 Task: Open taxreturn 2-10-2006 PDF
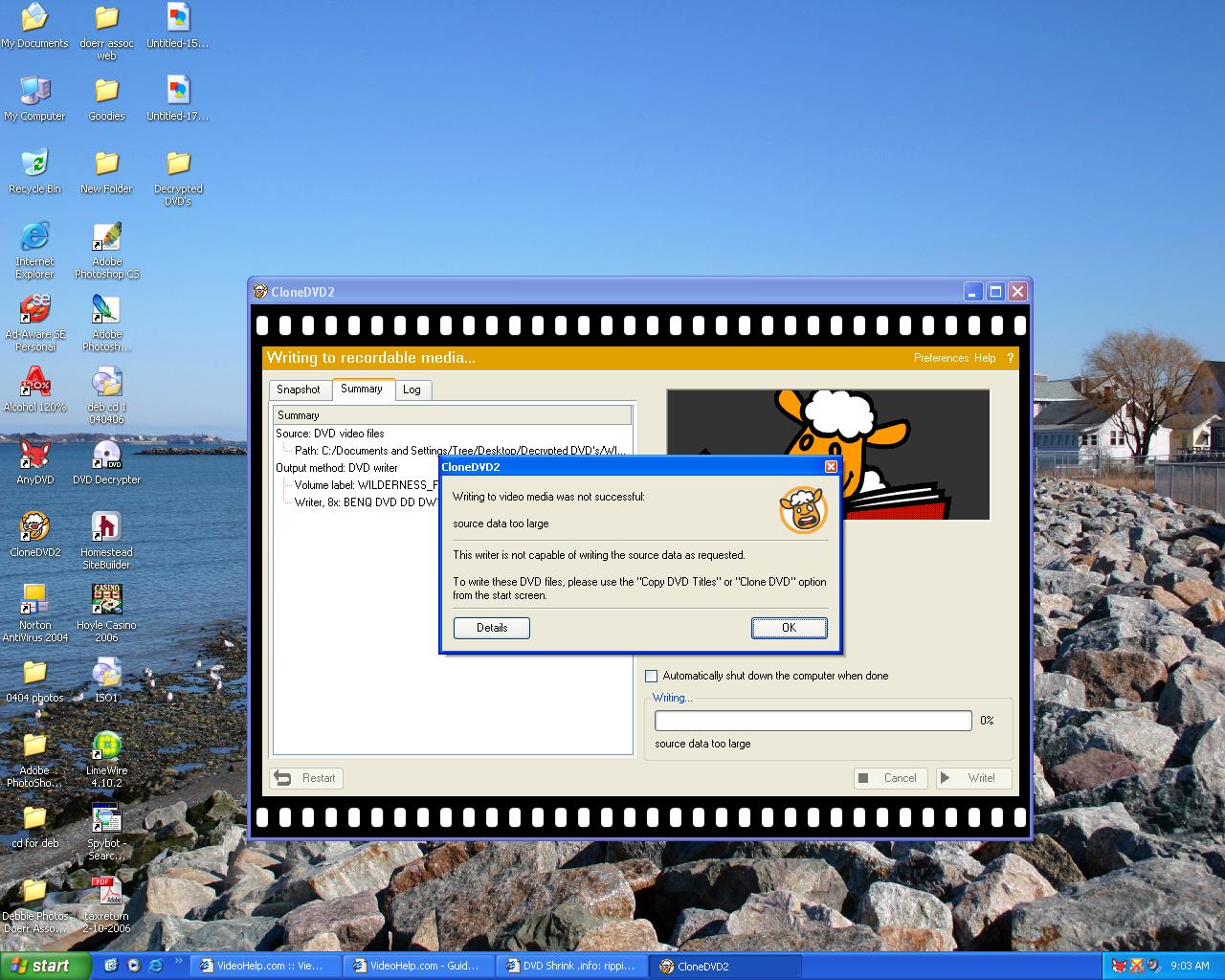pos(106,904)
